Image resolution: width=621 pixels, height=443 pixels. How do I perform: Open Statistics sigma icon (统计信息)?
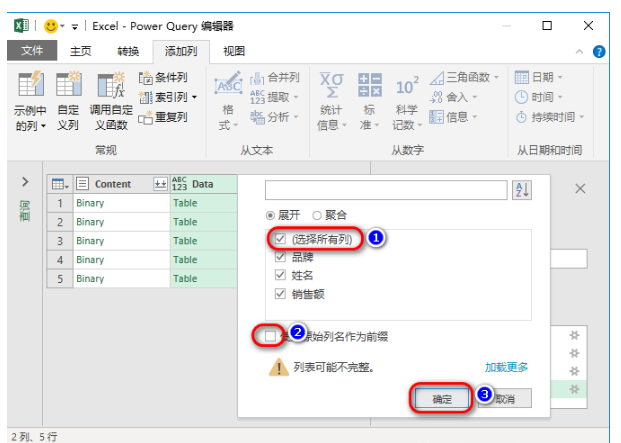point(331,85)
